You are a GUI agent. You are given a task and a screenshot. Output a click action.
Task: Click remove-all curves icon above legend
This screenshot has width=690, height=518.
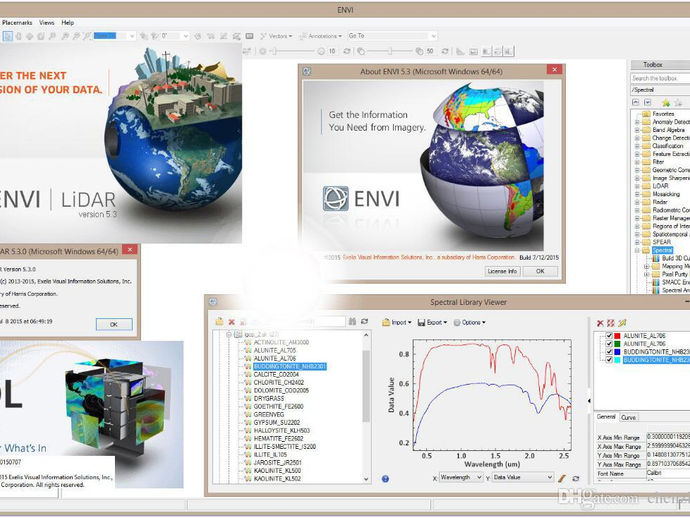(x=611, y=323)
